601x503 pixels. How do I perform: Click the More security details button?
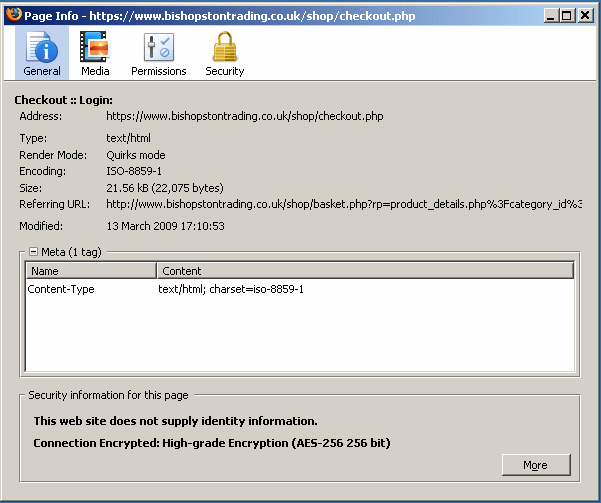tap(536, 465)
